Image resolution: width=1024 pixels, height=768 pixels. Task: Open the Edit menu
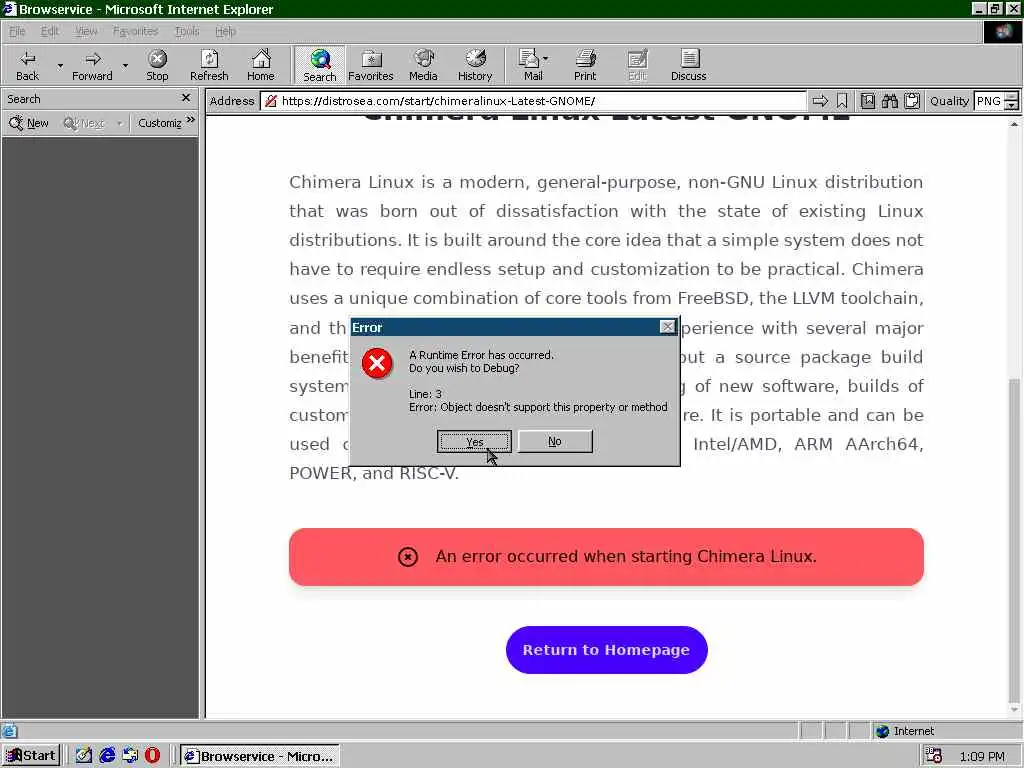50,31
